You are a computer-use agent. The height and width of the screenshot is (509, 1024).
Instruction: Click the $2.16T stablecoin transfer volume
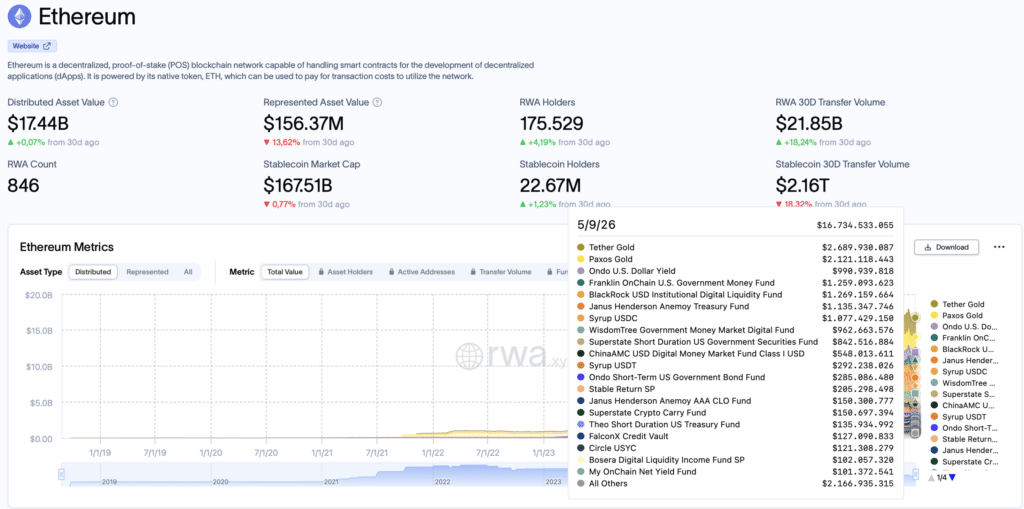click(803, 186)
